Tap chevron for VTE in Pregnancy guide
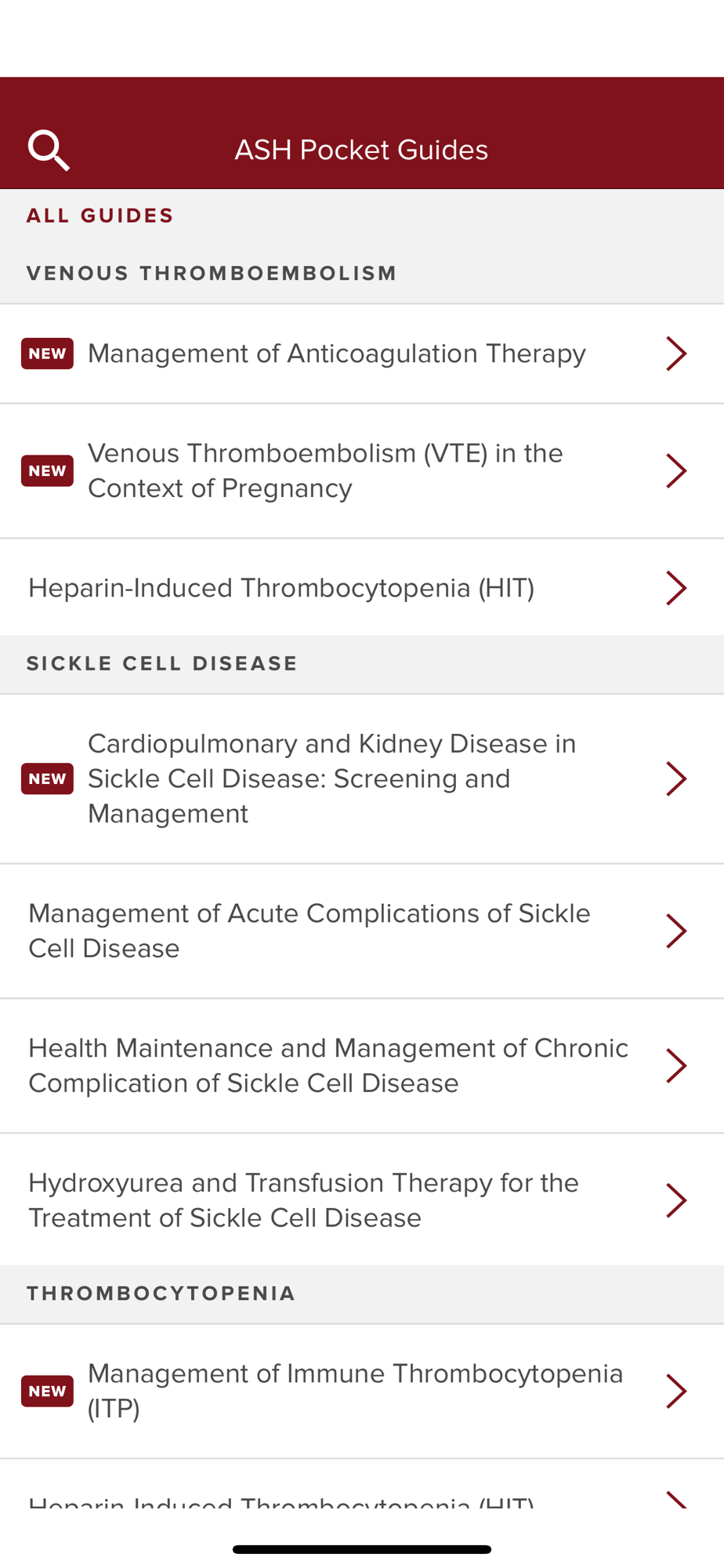The height and width of the screenshot is (1568, 724). (x=675, y=471)
